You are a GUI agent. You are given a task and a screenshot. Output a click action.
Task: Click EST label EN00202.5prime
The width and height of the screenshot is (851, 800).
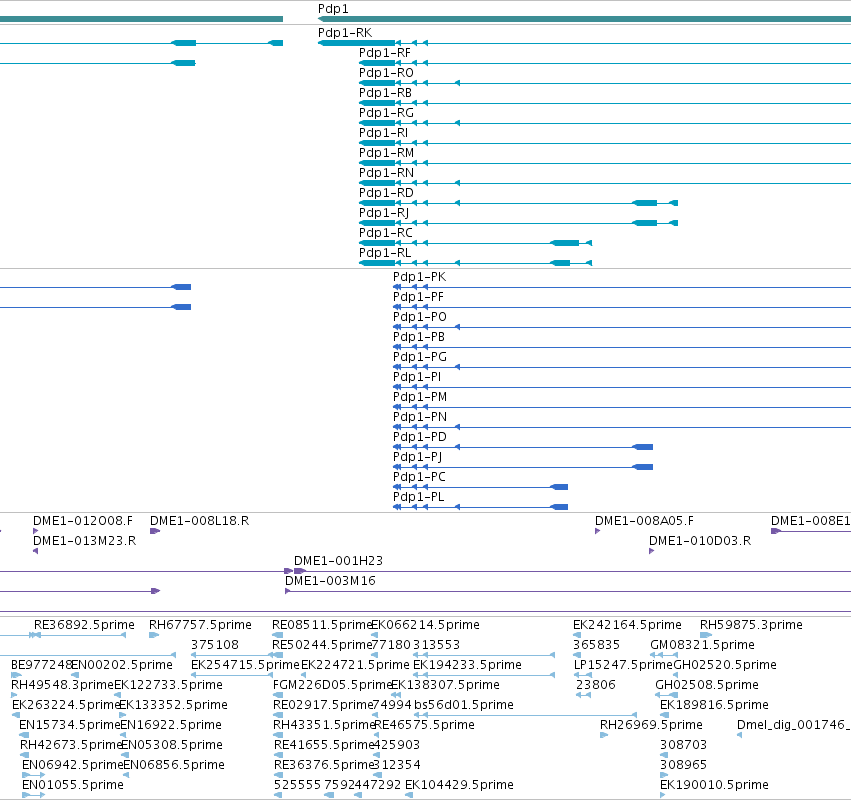(122, 665)
